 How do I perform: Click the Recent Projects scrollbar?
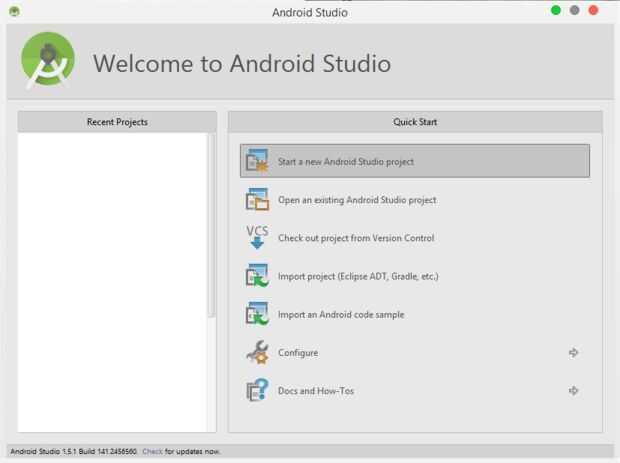click(x=212, y=225)
